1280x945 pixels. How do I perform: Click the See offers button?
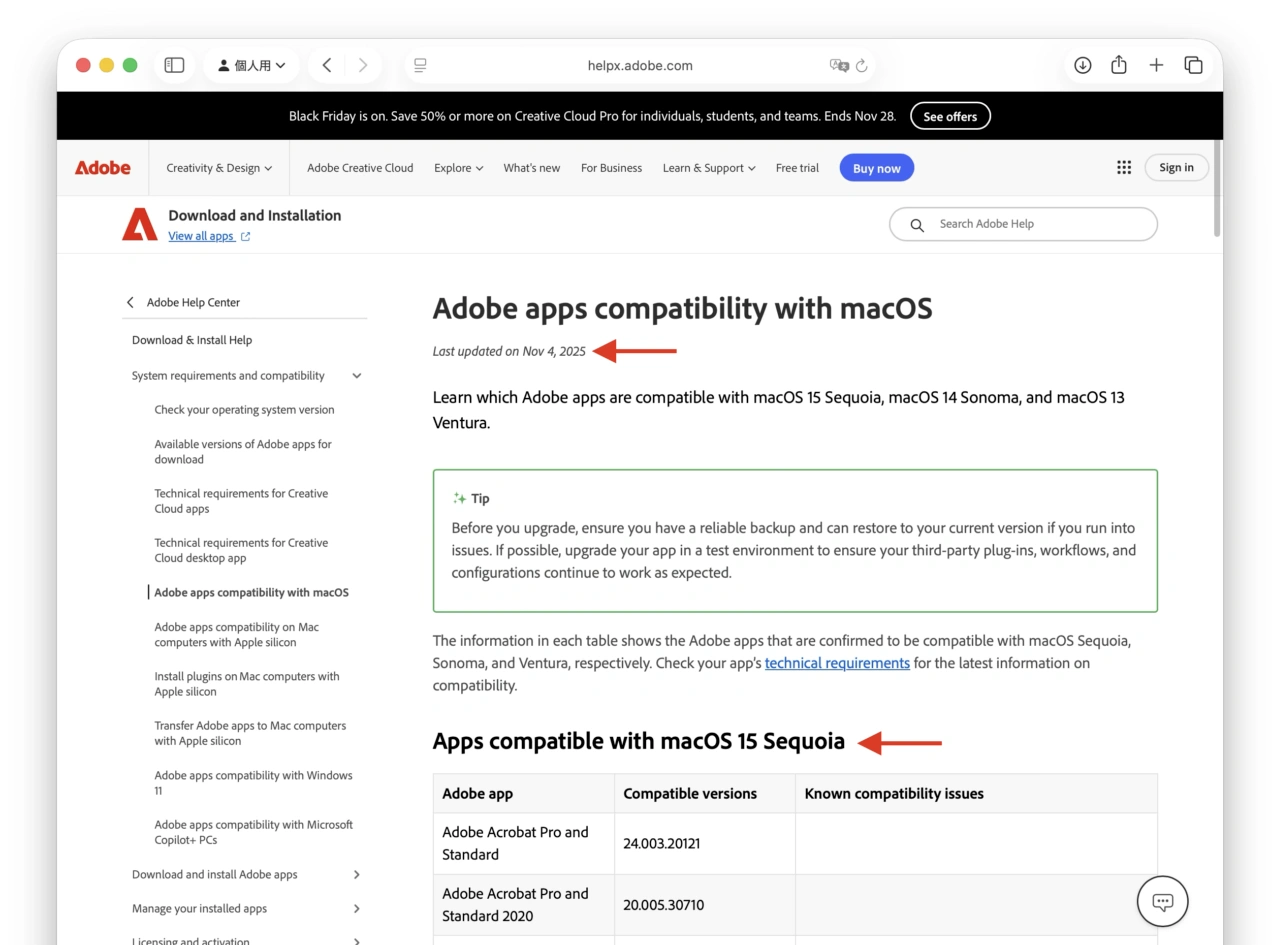click(x=949, y=115)
